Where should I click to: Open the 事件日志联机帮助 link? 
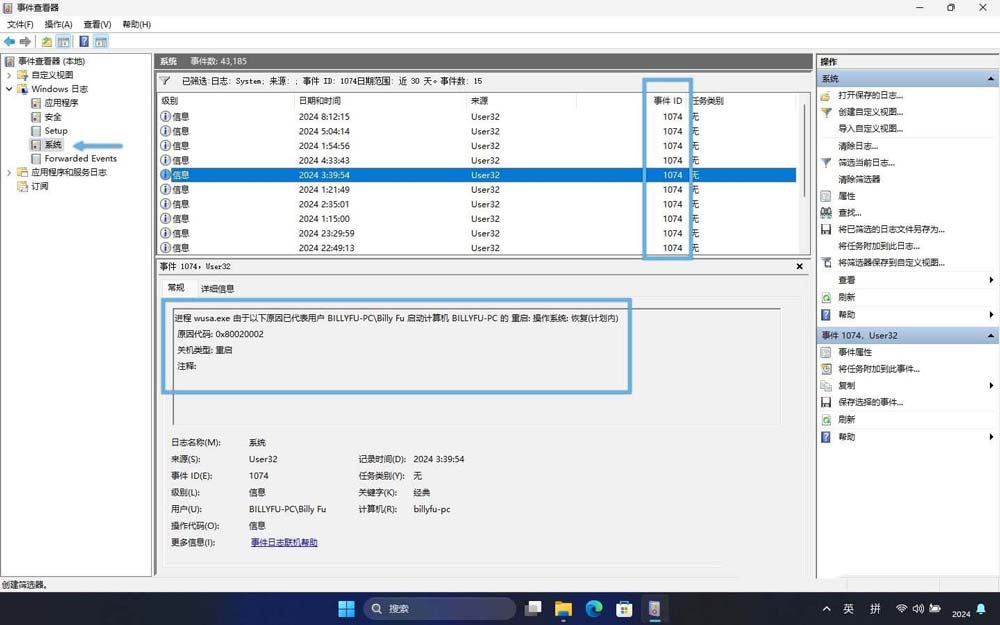[288, 542]
